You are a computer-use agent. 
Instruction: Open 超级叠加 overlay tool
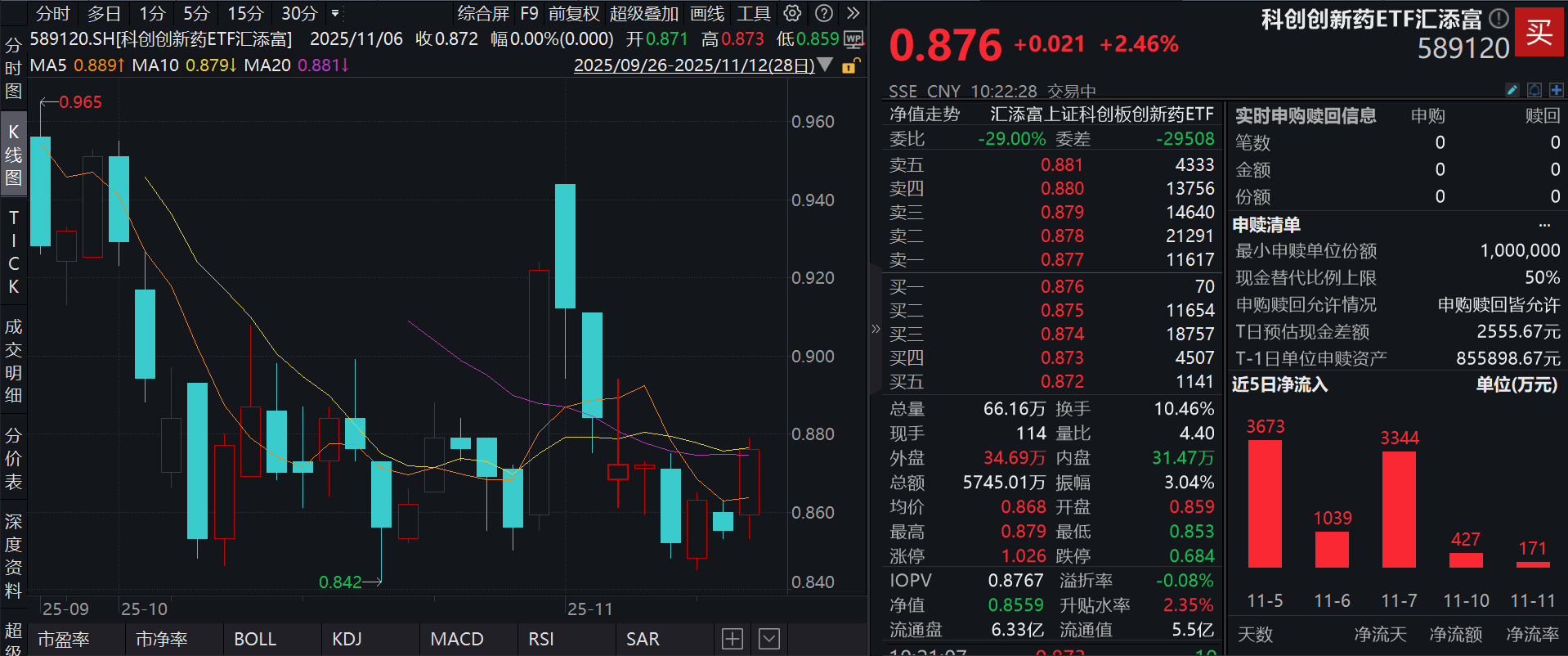tap(644, 13)
